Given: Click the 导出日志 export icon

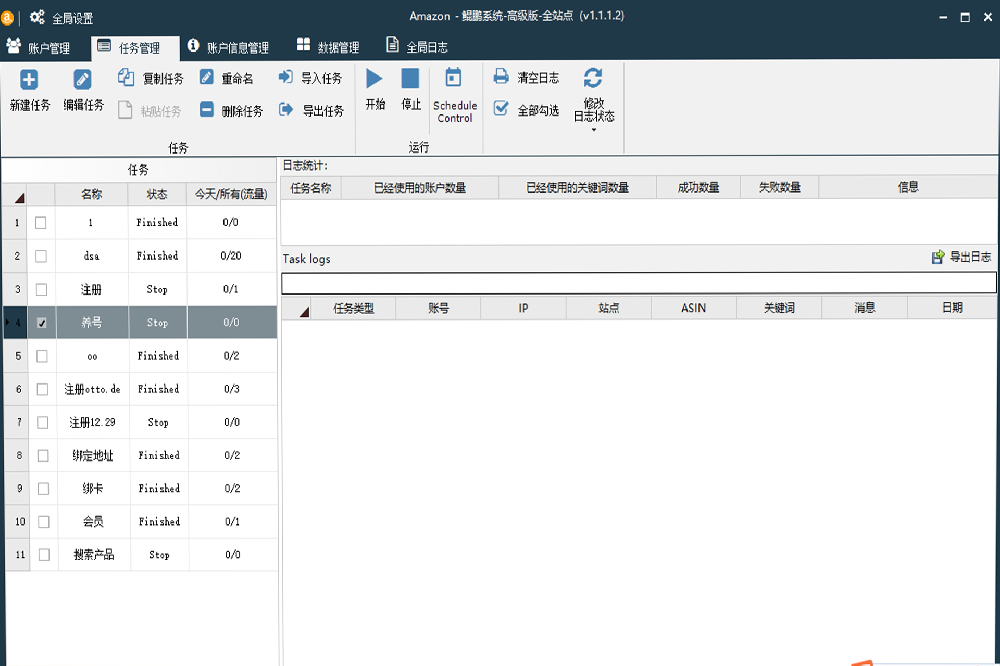Looking at the screenshot, I should pos(938,257).
